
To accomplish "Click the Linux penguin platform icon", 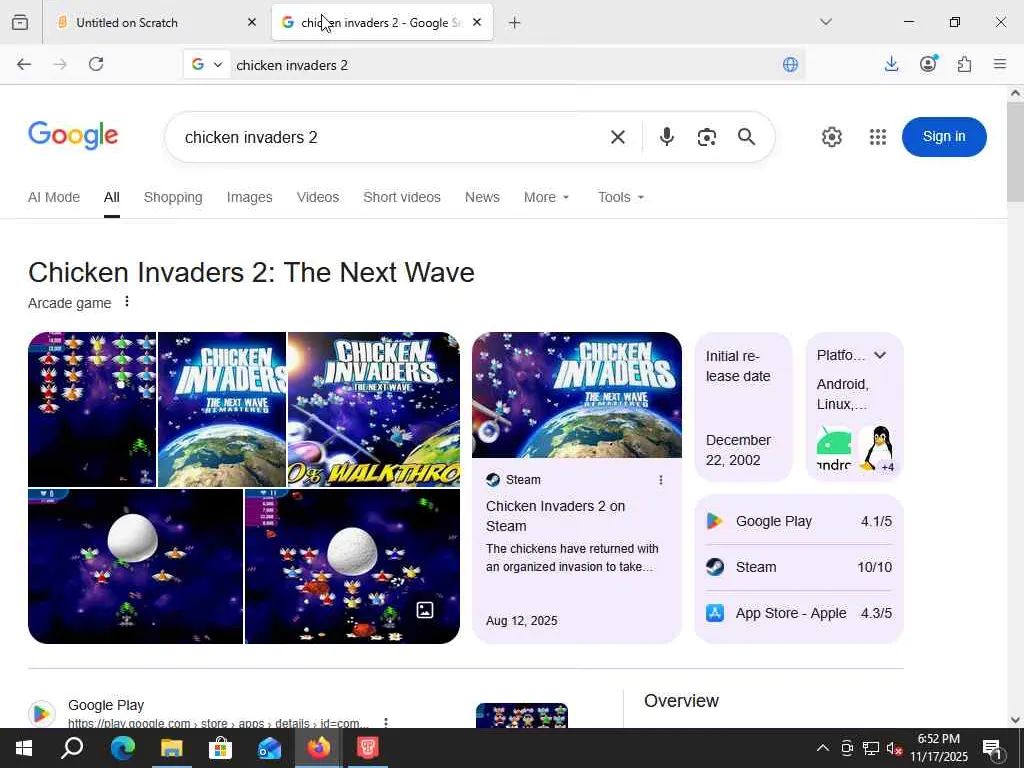I will click(875, 449).
